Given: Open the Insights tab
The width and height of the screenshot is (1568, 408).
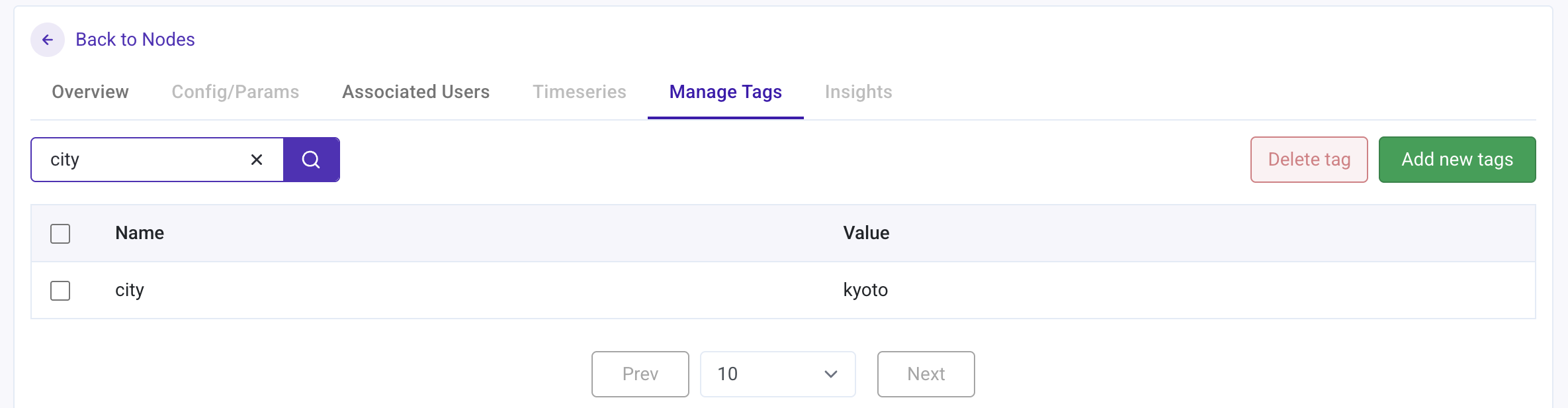Looking at the screenshot, I should click(x=858, y=92).
